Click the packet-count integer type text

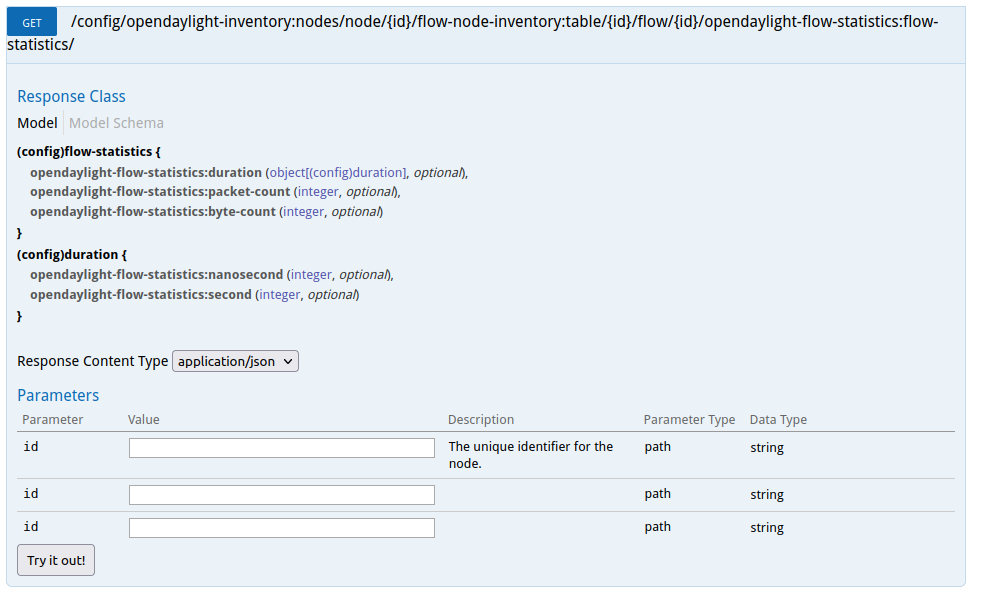(x=318, y=191)
